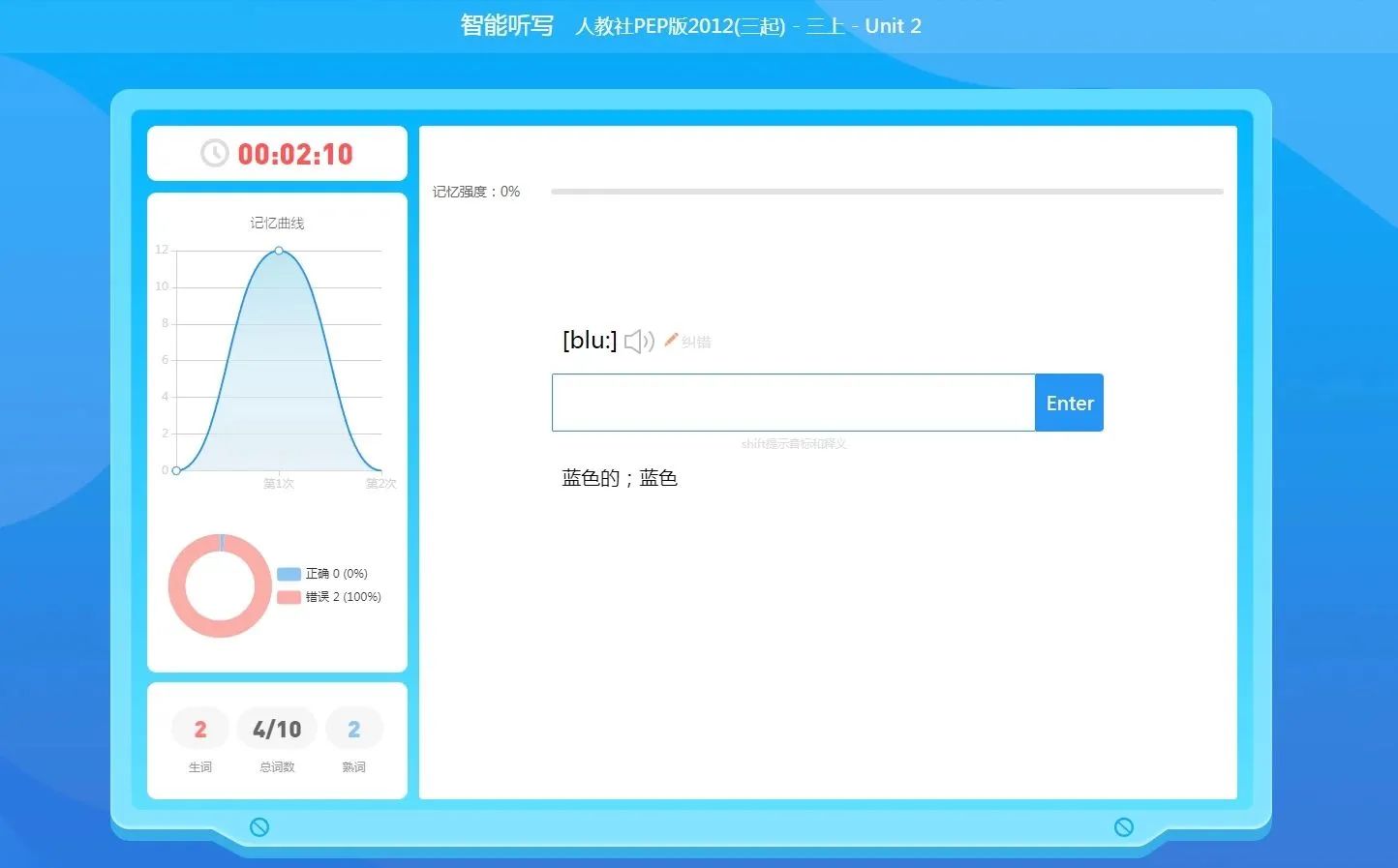The width and height of the screenshot is (1398, 868).
Task: Click the left bottom frame bolt icon
Action: pyautogui.click(x=259, y=826)
